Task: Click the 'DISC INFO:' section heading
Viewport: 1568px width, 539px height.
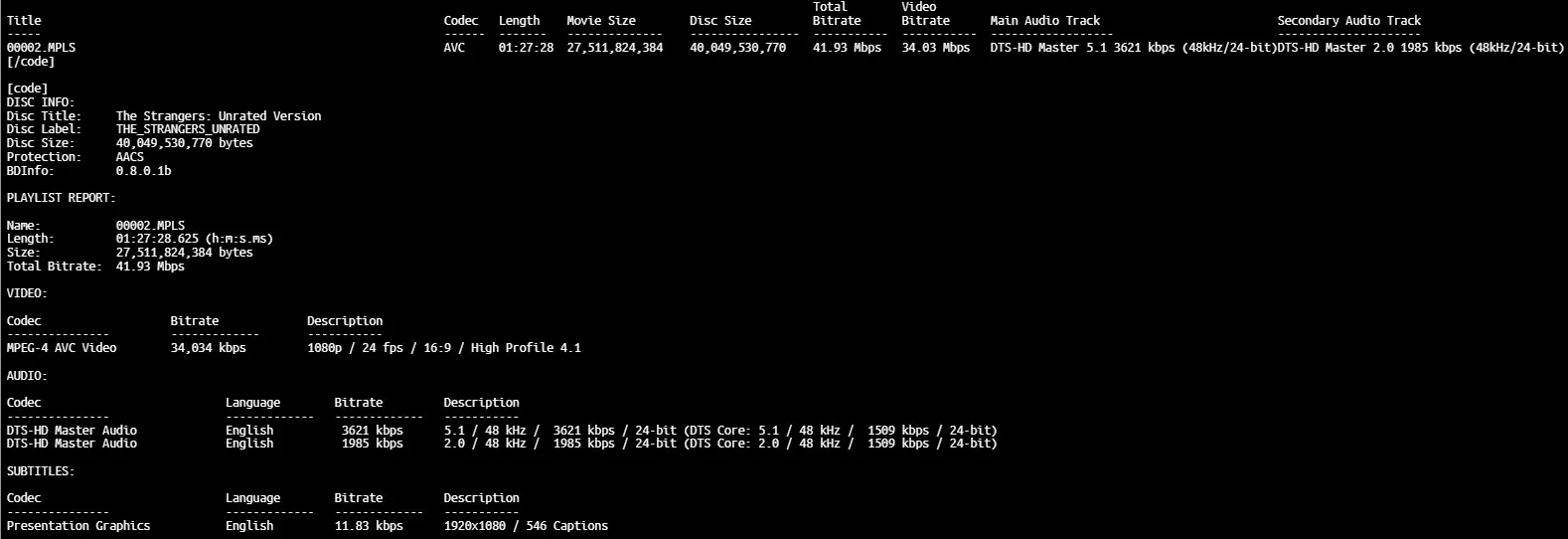Action: pyautogui.click(x=41, y=102)
